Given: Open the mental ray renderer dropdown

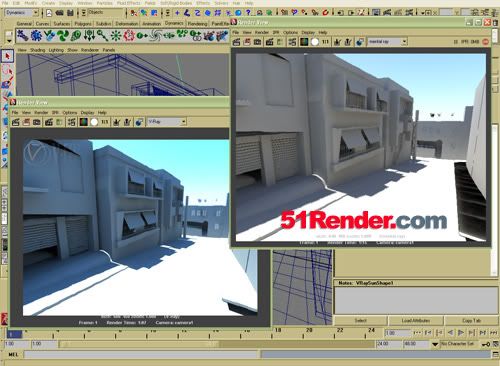Looking at the screenshot, I should (387, 42).
